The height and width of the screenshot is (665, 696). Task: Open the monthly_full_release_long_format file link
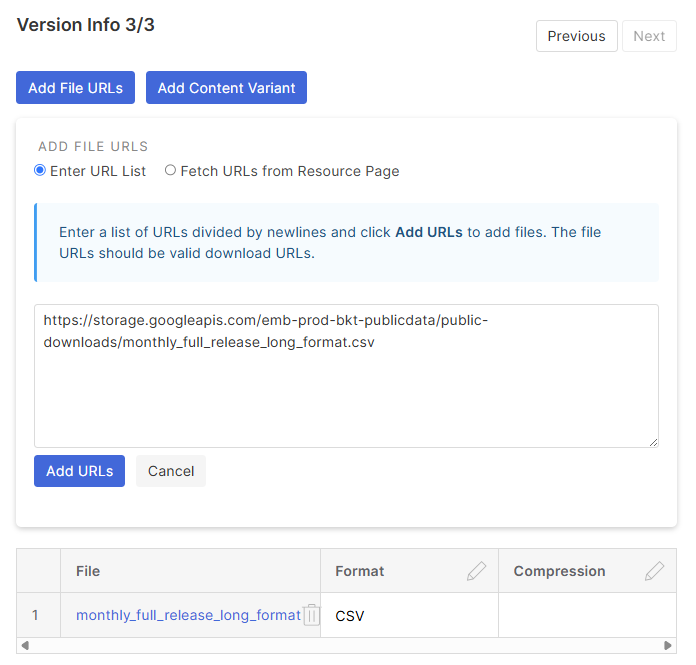[x=188, y=615]
